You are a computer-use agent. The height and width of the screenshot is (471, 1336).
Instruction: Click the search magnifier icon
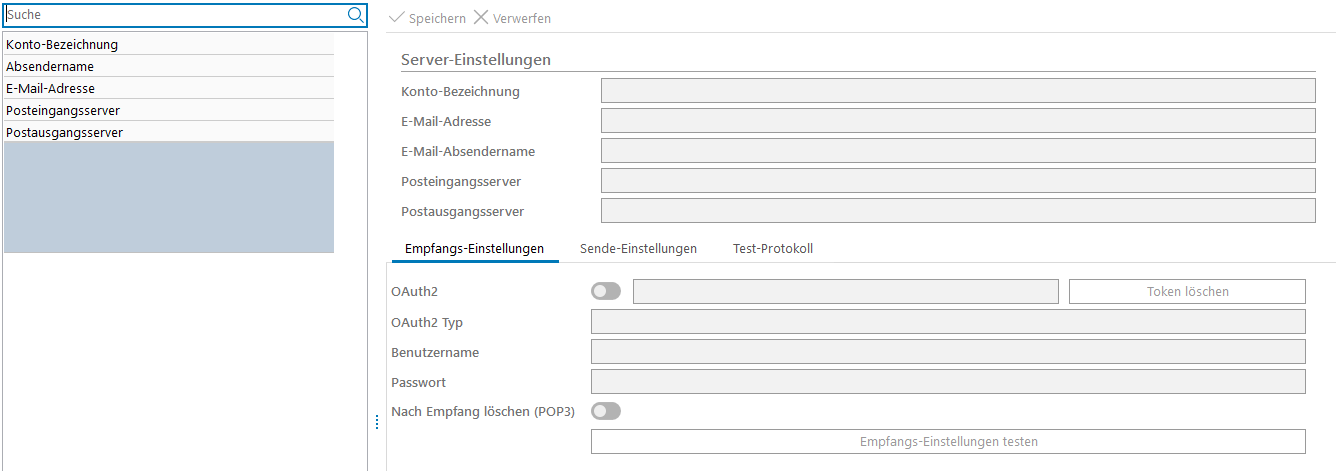355,15
